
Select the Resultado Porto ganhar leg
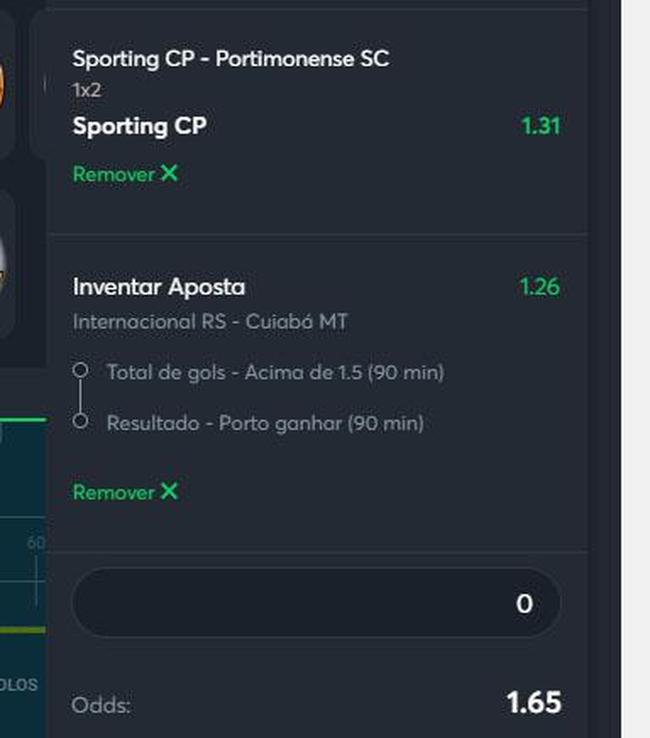tap(265, 423)
